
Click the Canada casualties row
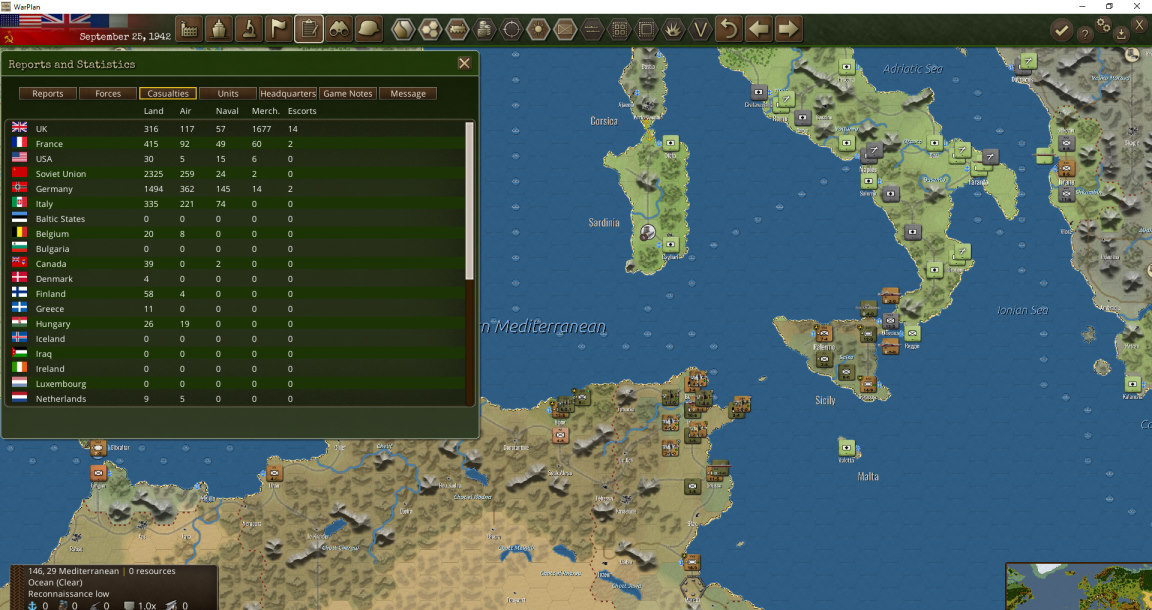click(x=235, y=264)
